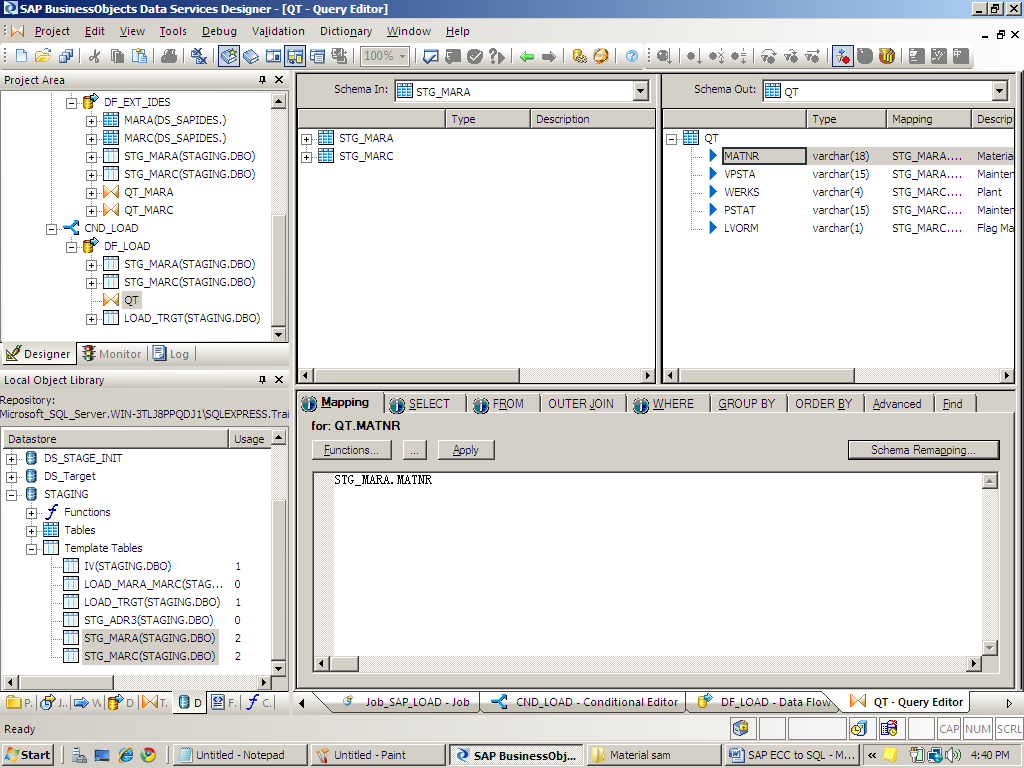Select VPSTA column in Schema Out
Viewport: 1024px width, 768px height.
(x=740, y=174)
